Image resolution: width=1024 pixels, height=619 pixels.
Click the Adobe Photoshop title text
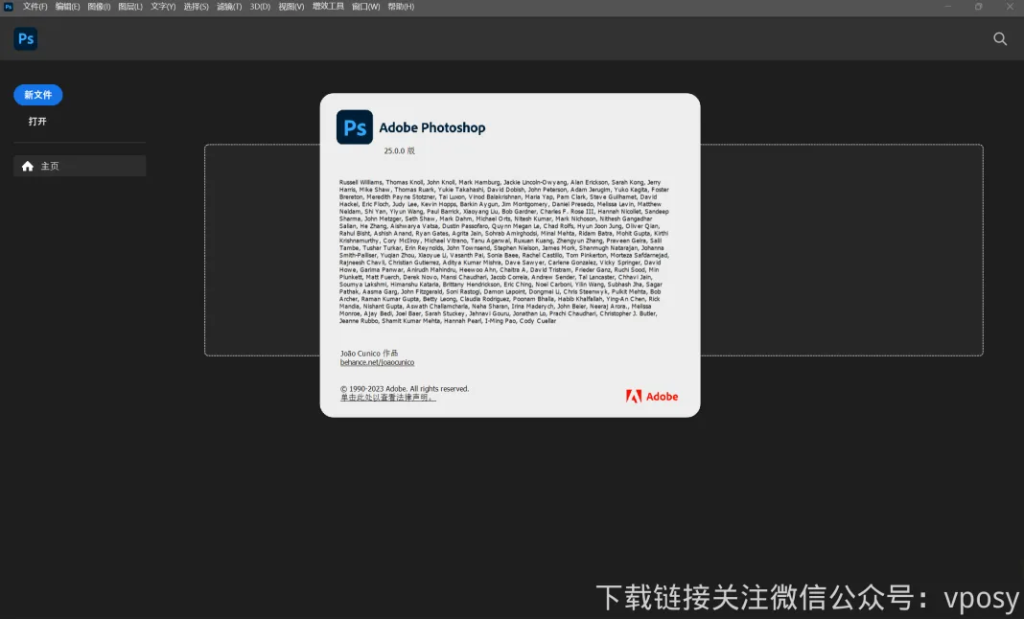432,128
